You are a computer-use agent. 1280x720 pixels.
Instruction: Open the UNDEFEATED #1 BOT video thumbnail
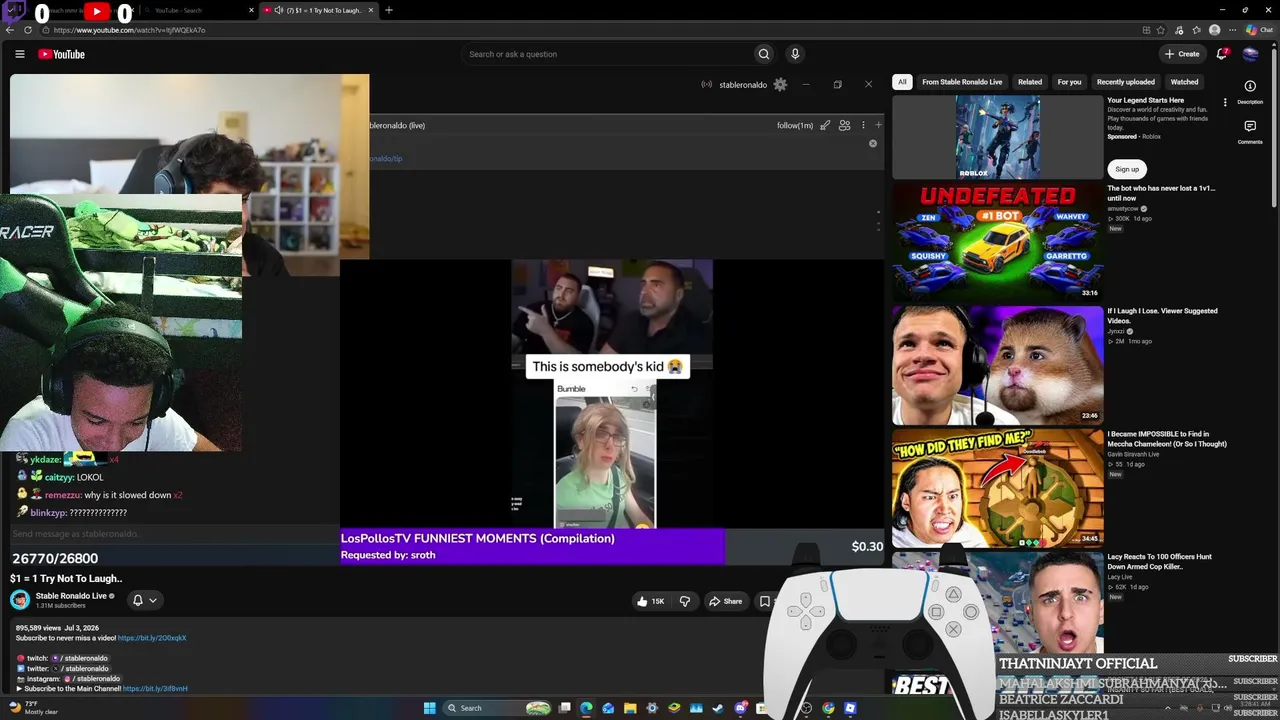pos(997,241)
